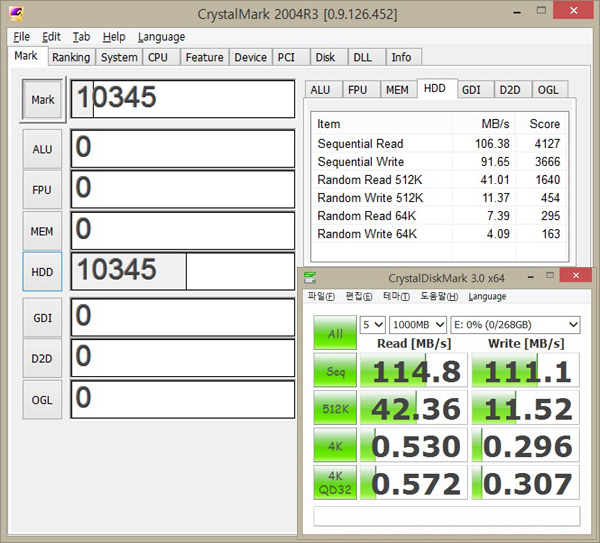Run the Seq disk test

tap(334, 372)
